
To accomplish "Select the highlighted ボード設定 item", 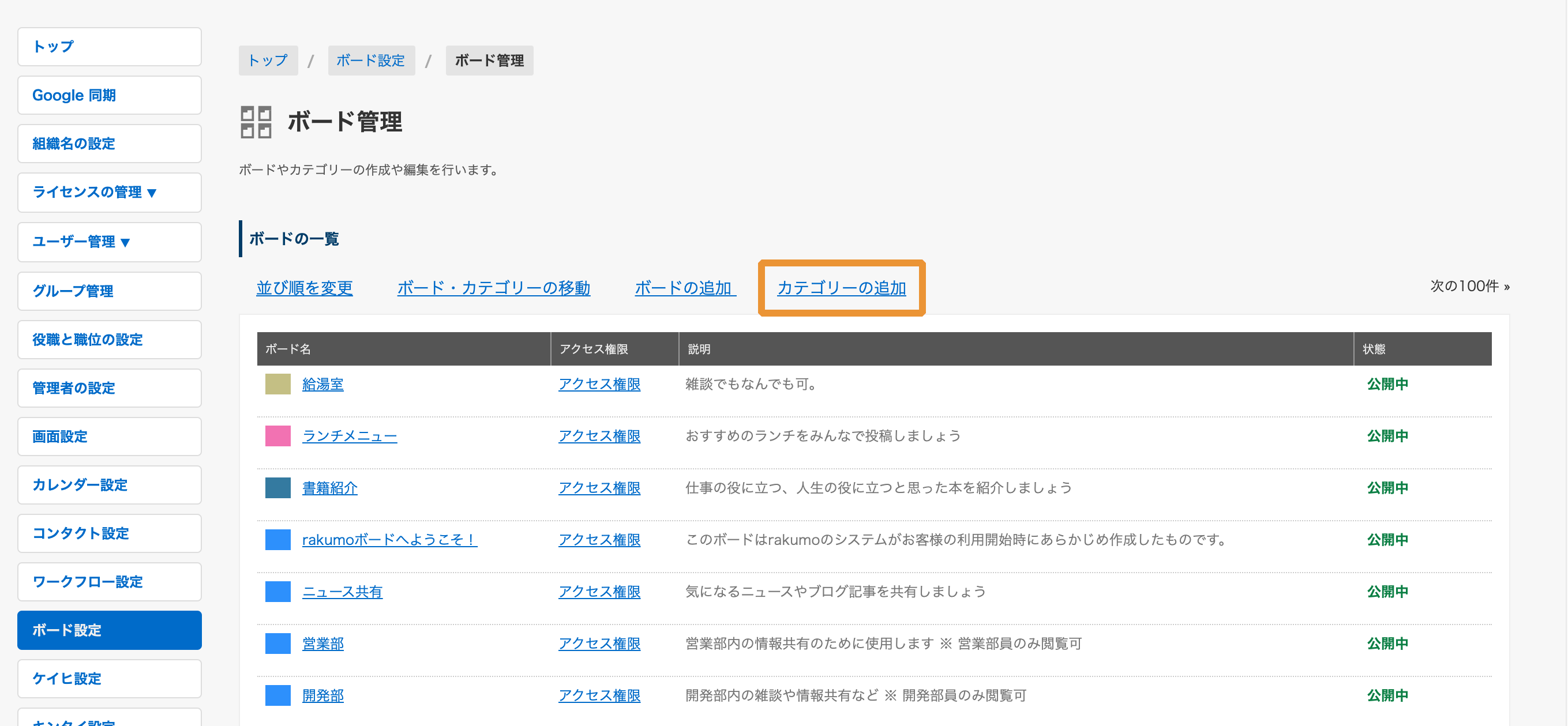I will coord(110,630).
